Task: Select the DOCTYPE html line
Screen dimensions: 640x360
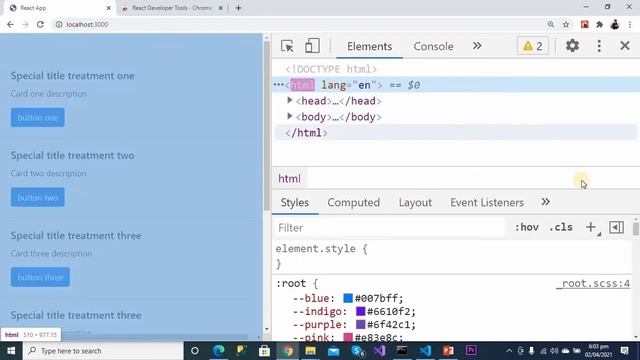Action: (331, 69)
